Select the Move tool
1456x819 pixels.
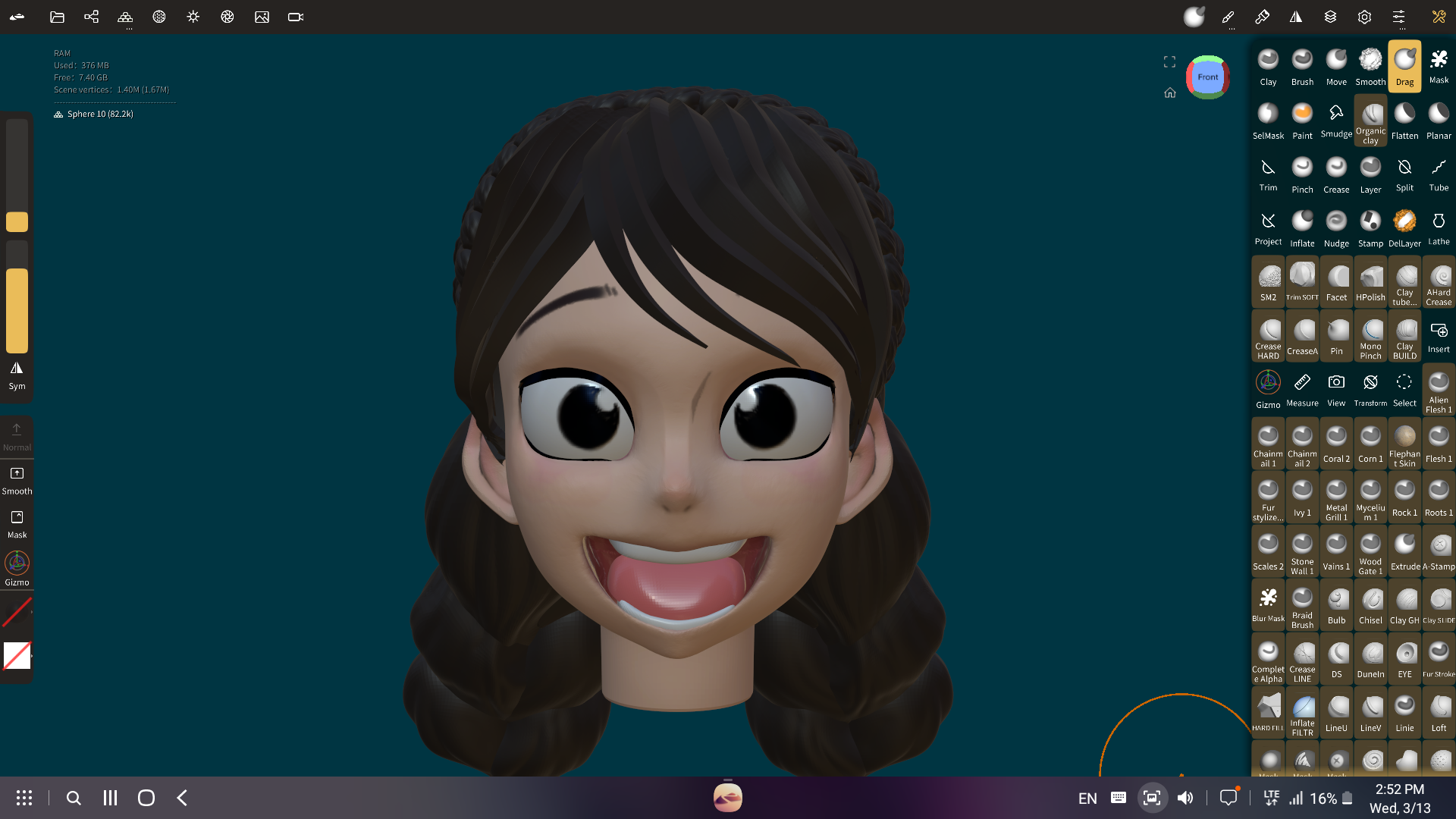click(x=1336, y=67)
